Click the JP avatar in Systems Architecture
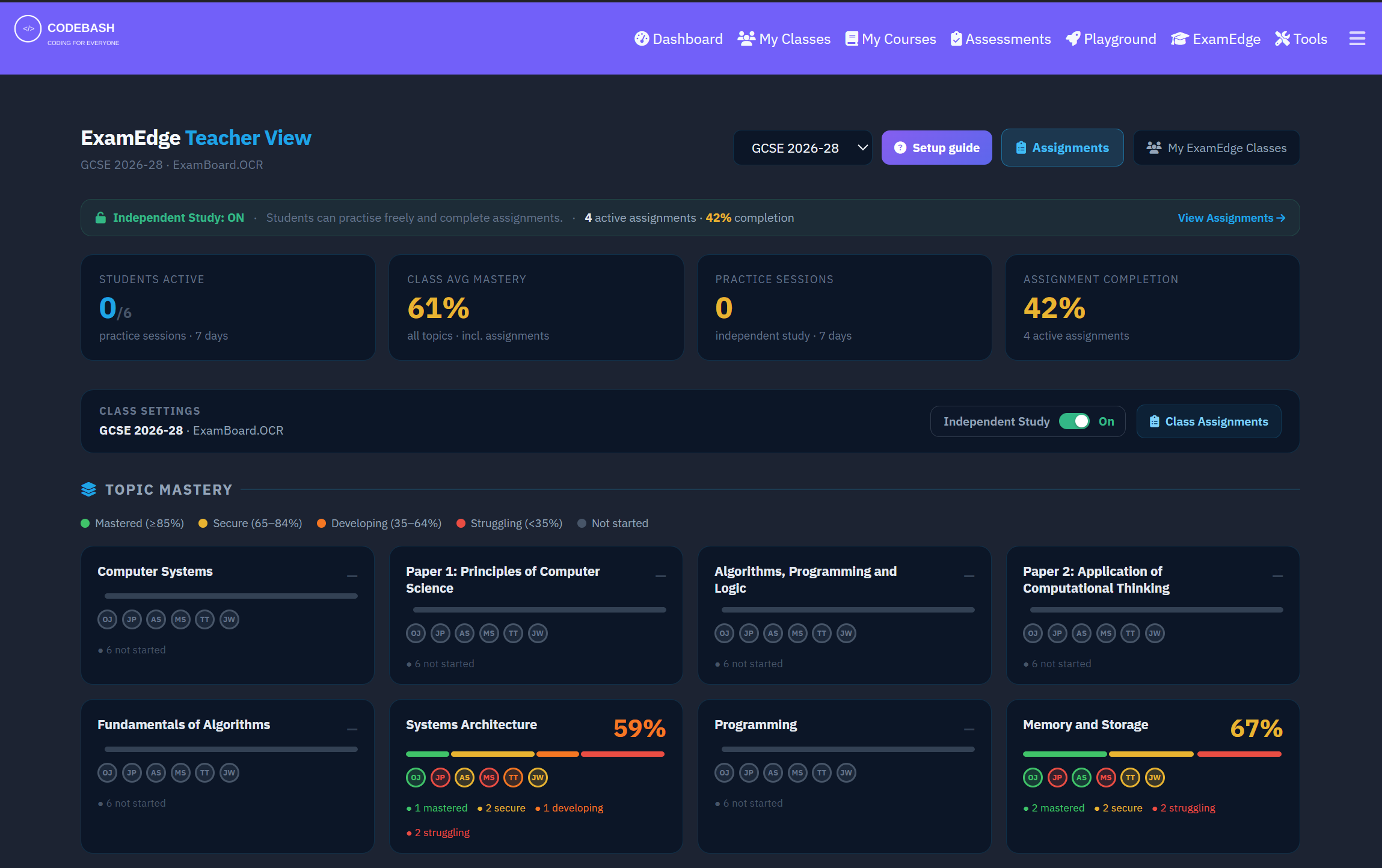This screenshot has height=868, width=1382. (440, 777)
